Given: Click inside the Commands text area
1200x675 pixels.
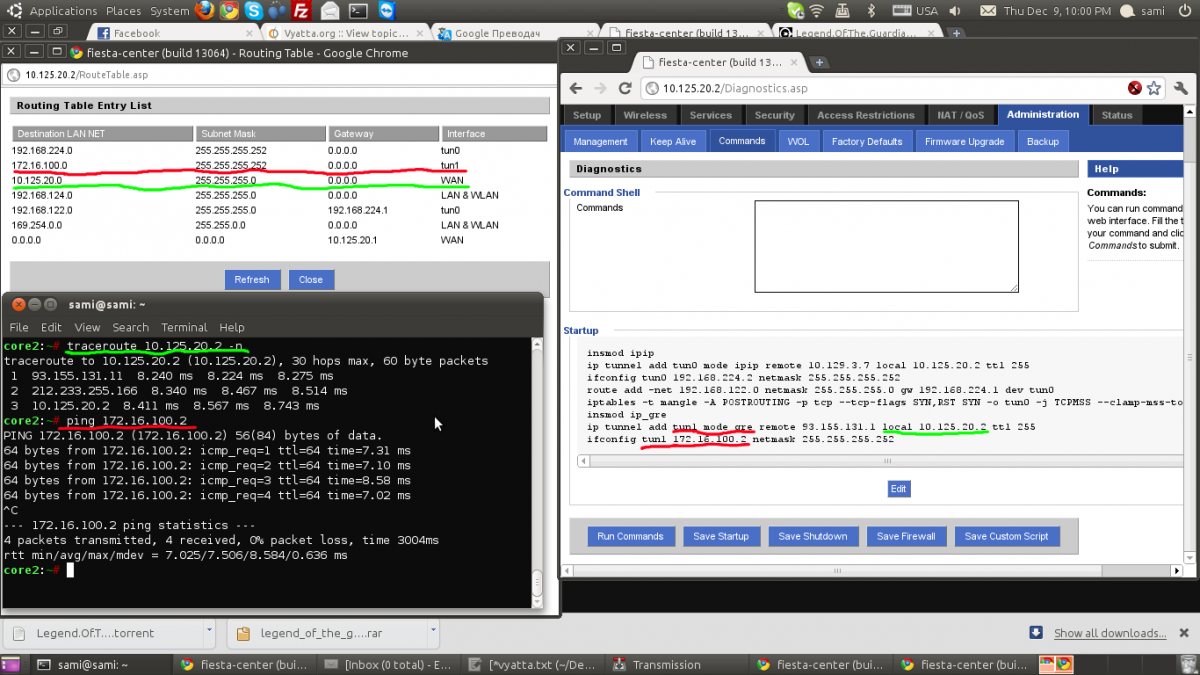Looking at the screenshot, I should point(885,246).
